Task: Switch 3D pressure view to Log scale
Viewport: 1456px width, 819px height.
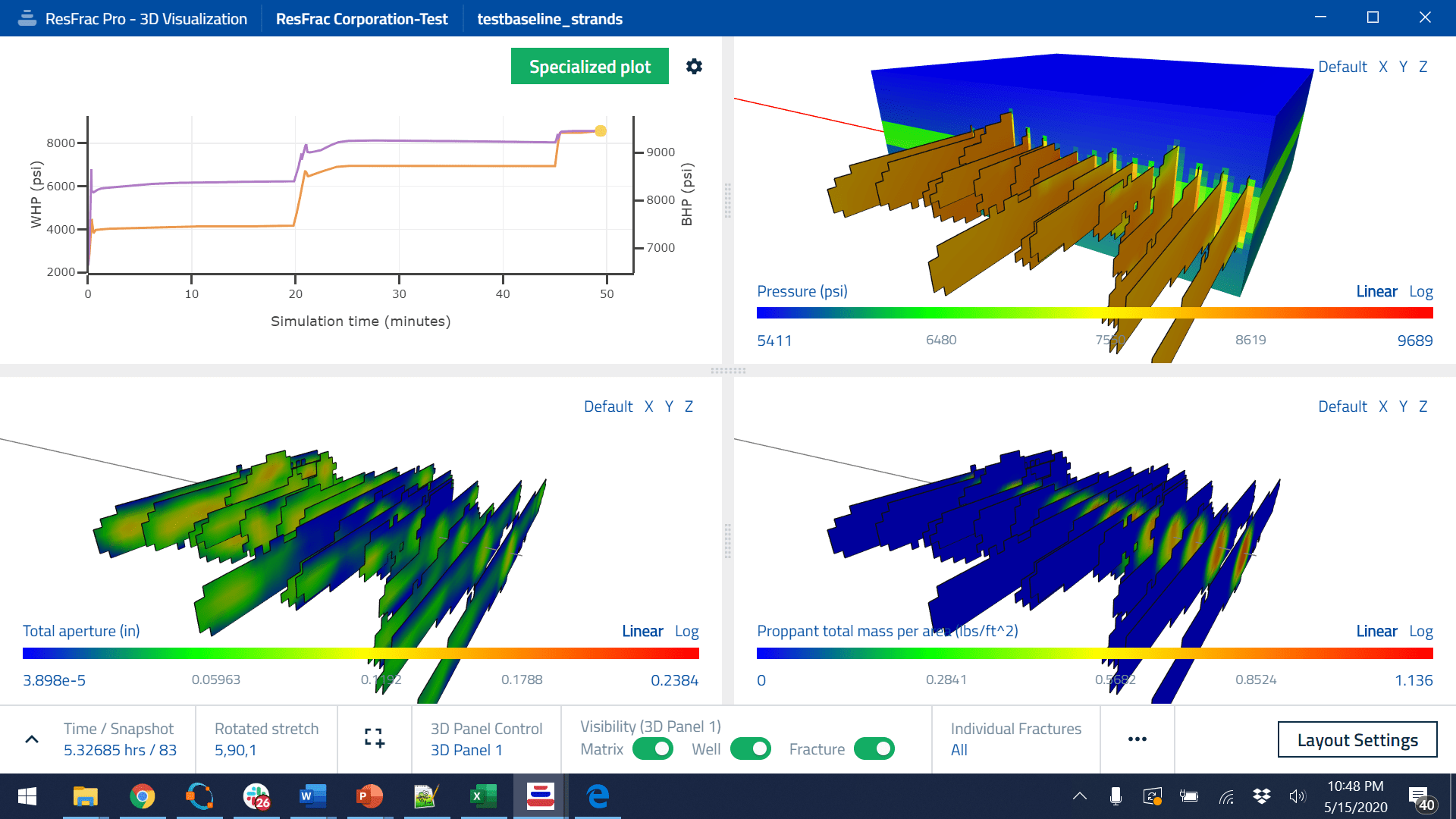Action: (1421, 291)
